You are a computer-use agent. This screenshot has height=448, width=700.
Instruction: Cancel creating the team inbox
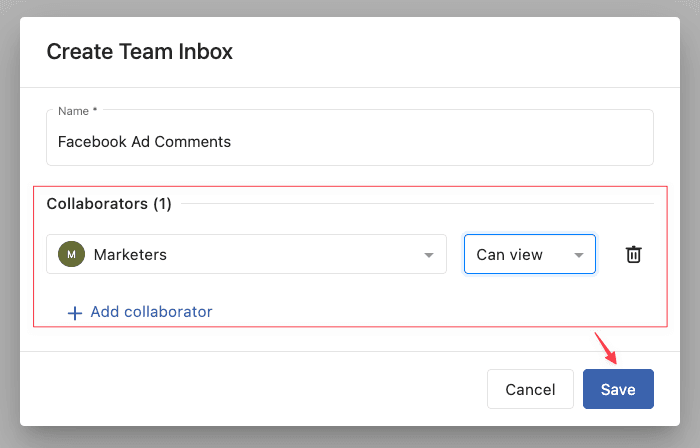[x=530, y=389]
